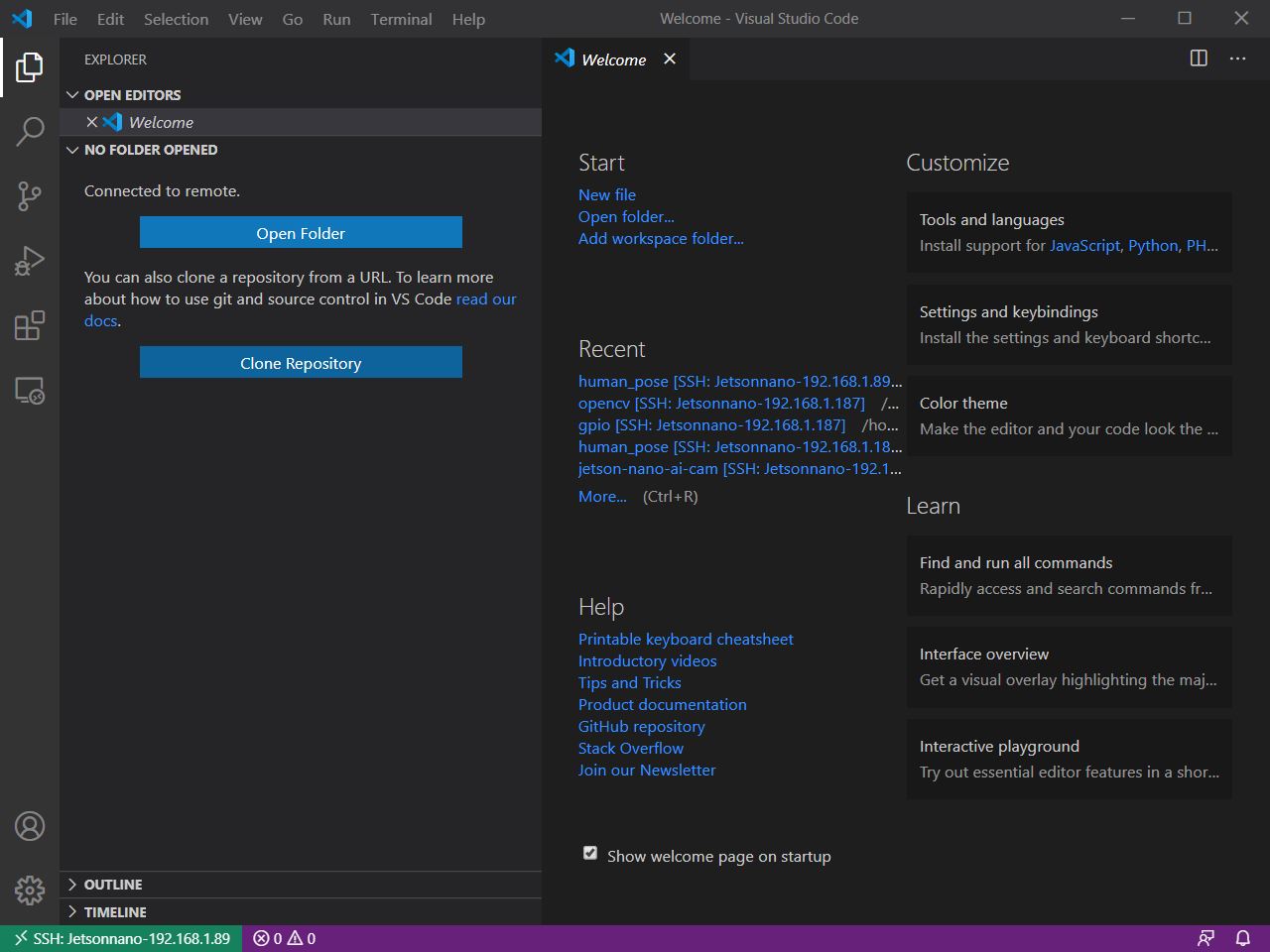Click the New file link
Screen dimensions: 1270x952
607,194
